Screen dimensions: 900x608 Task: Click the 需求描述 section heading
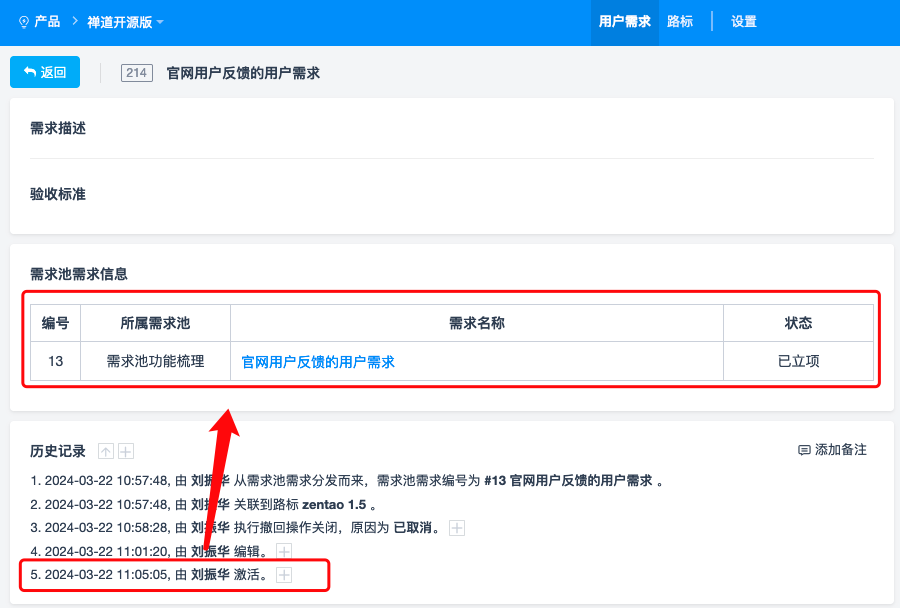pyautogui.click(x=58, y=128)
